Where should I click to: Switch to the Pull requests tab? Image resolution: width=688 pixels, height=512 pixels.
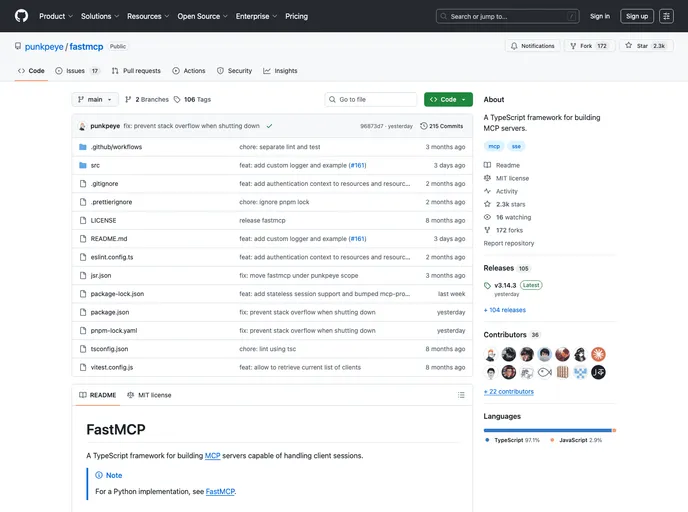[136, 71]
